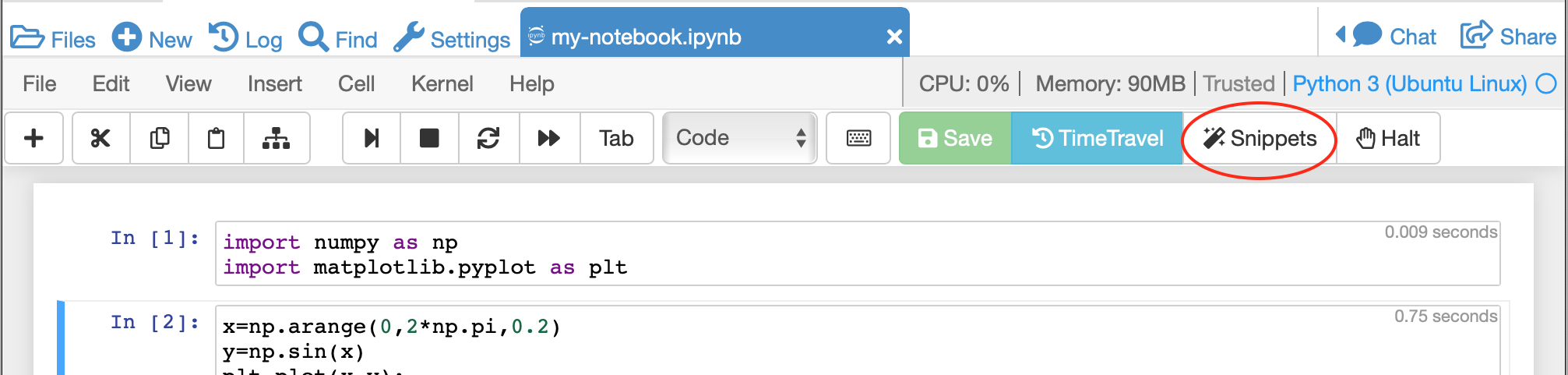Click the green Save button

click(955, 139)
